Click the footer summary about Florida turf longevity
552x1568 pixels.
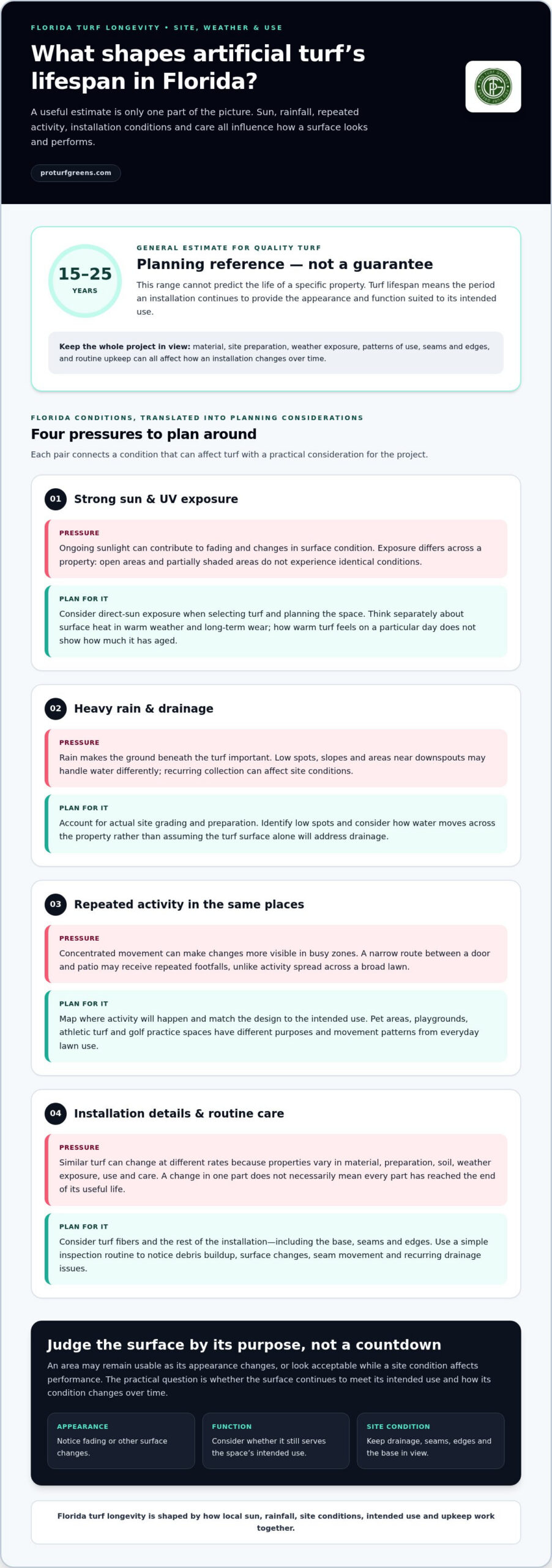(x=276, y=1521)
